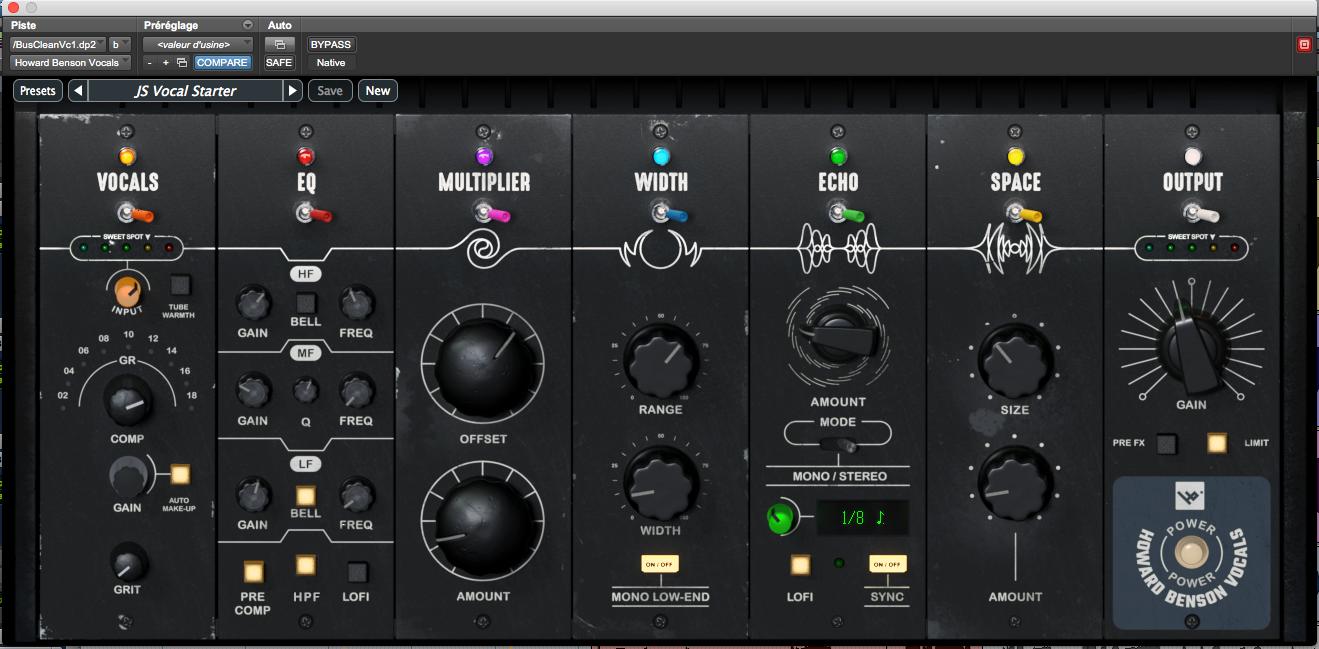Click the librarian 'b' icon next to the preset name
1319x649 pixels.
(117, 44)
